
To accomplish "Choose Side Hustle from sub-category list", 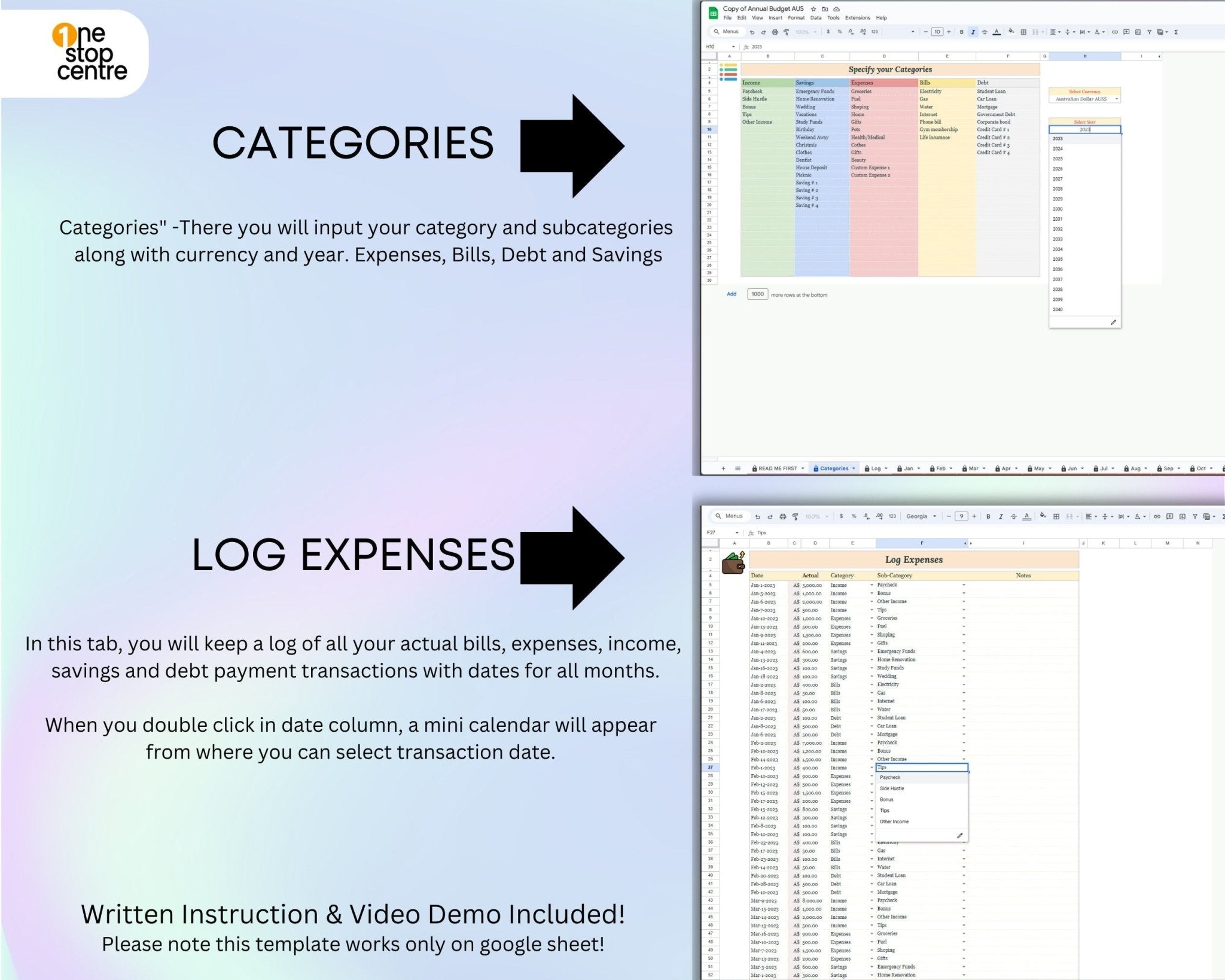I will (892, 789).
